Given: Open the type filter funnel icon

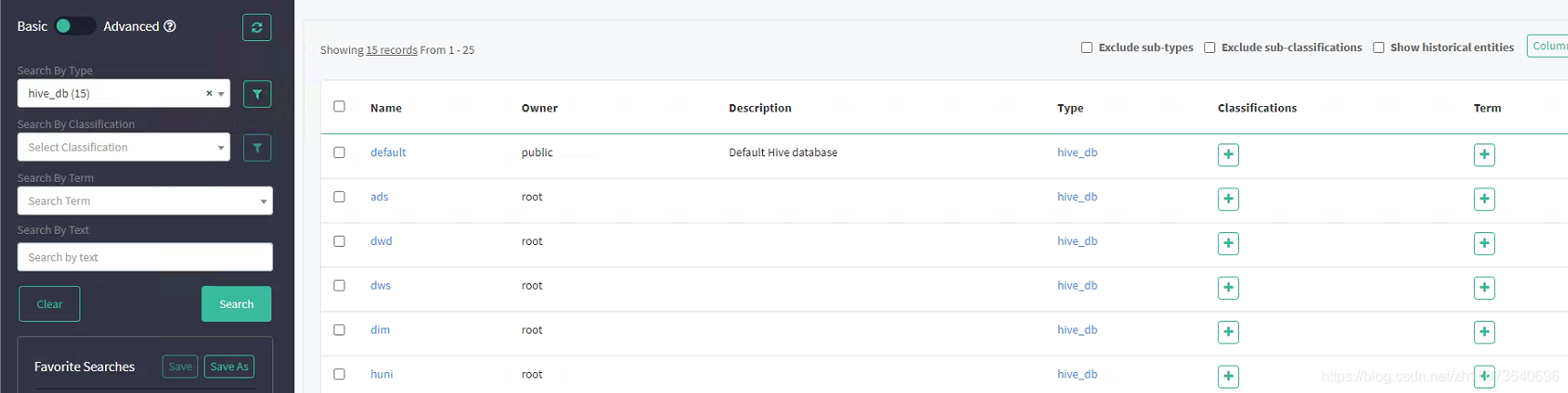Looking at the screenshot, I should click(257, 94).
